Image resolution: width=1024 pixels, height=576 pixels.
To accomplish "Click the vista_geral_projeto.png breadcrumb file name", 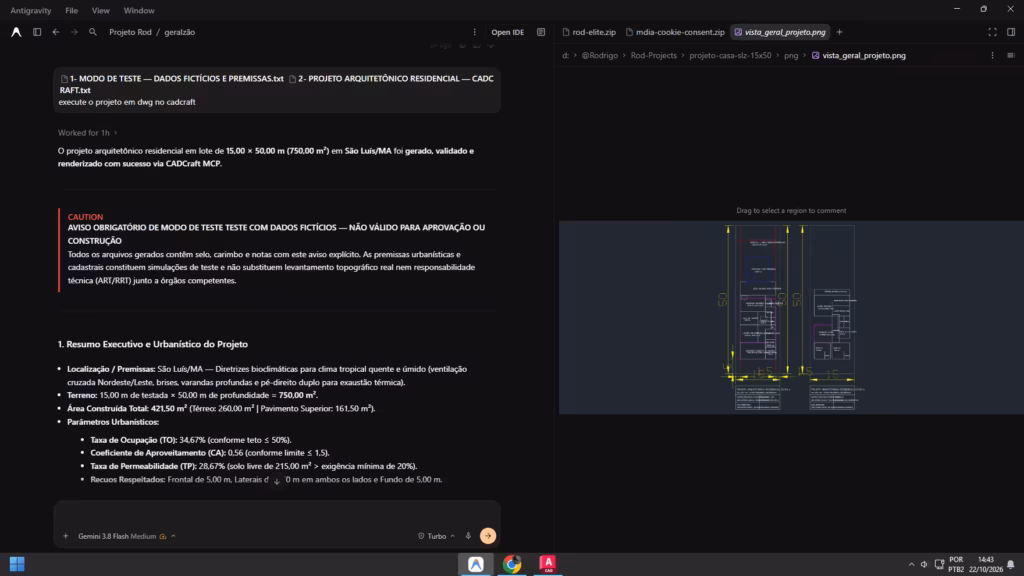I will click(863, 56).
